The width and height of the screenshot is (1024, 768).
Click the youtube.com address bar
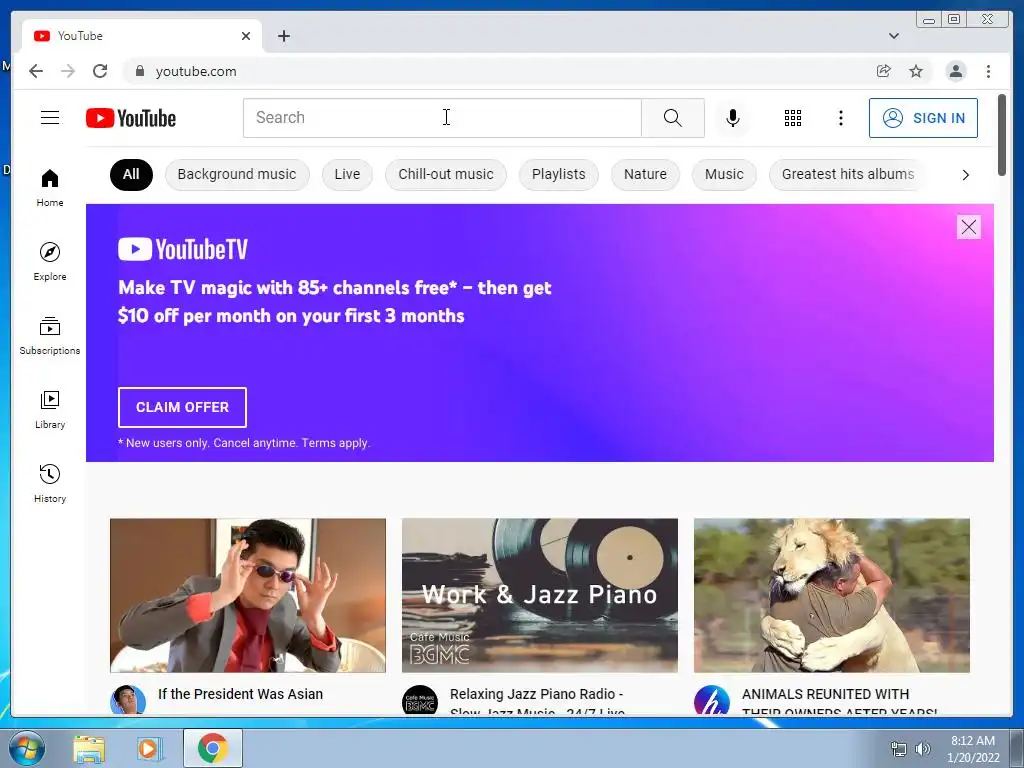coord(496,71)
